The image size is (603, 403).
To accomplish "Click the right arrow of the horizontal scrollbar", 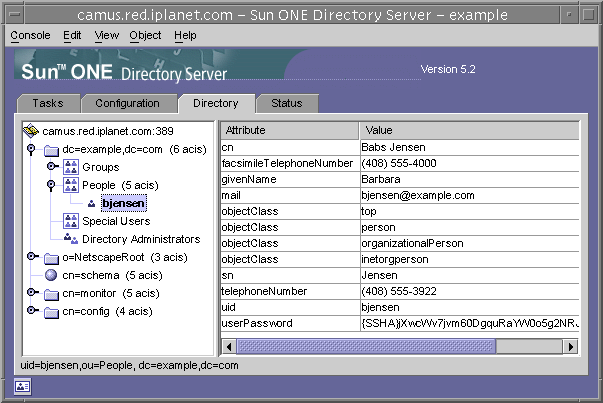I will click(x=571, y=347).
